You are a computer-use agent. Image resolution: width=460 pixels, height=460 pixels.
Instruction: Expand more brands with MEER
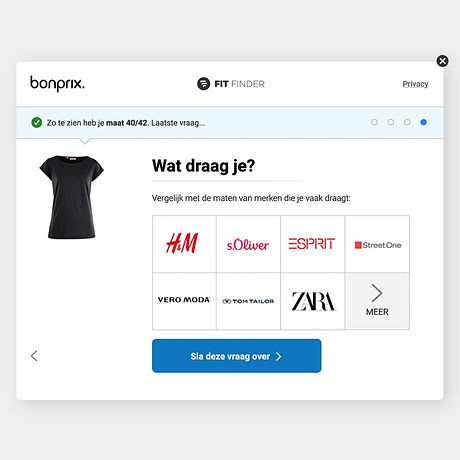click(x=377, y=301)
